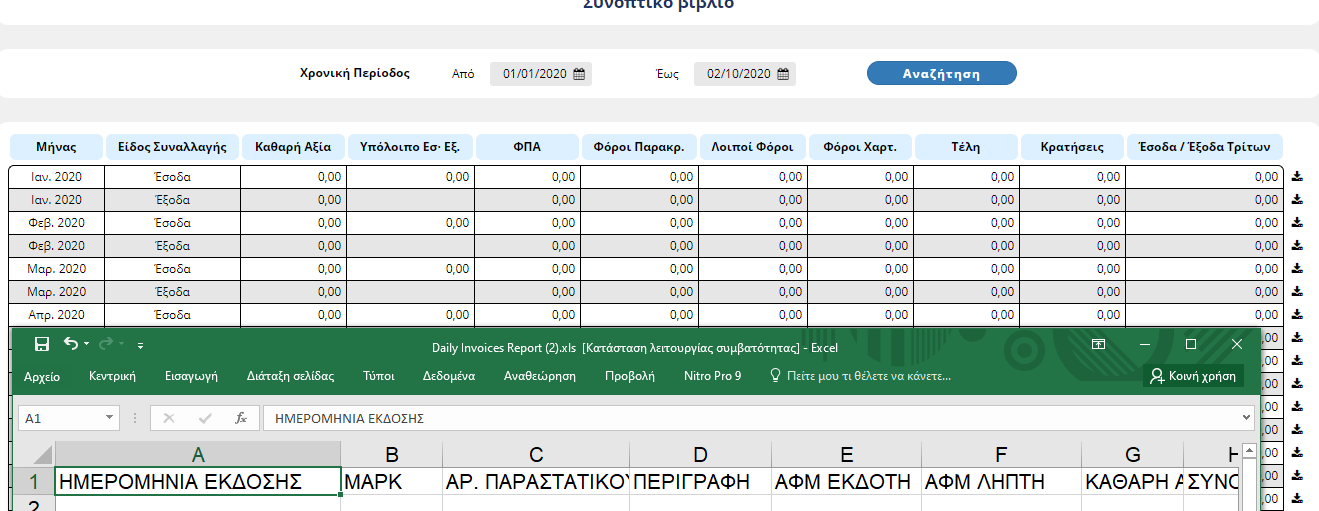Open Customize Quick Access Toolbar dropdown
This screenshot has width=1319, height=511.
click(x=140, y=345)
